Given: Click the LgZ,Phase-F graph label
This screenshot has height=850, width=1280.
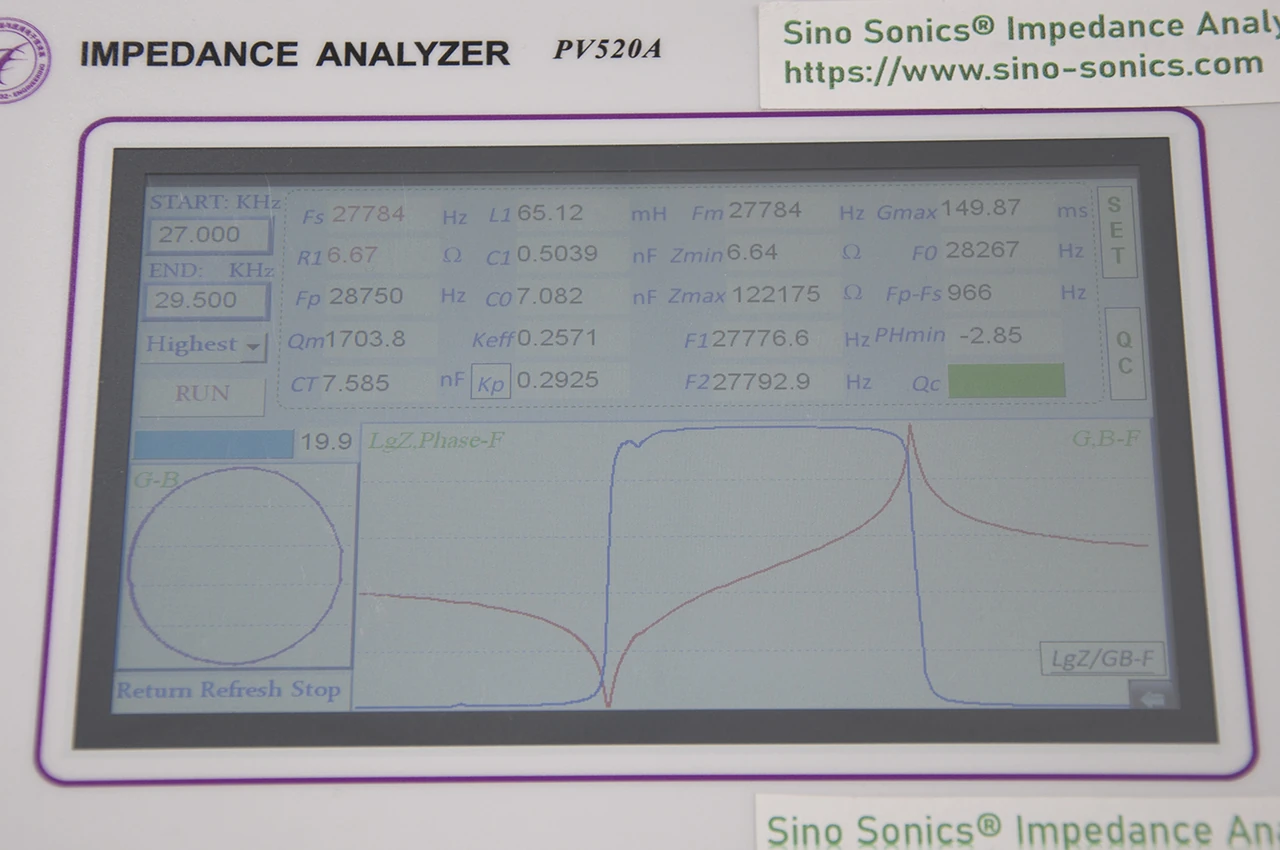Looking at the screenshot, I should coord(436,440).
